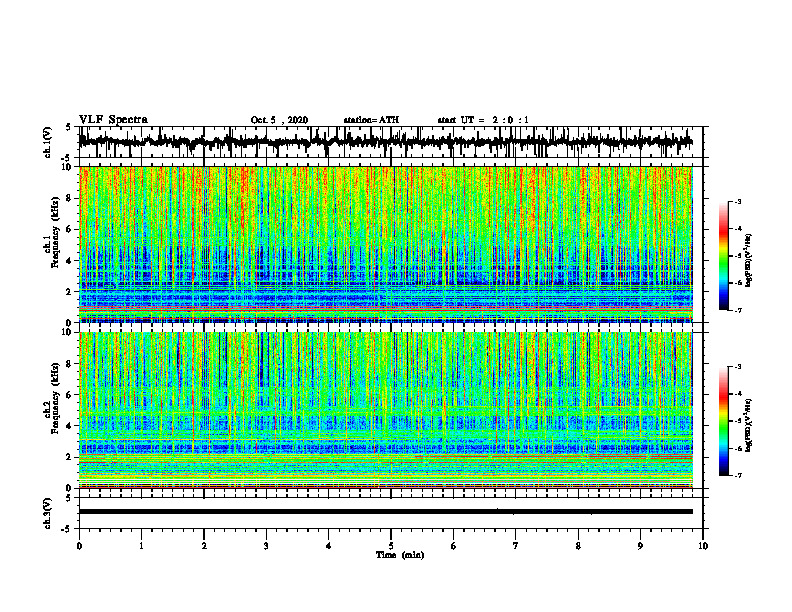This screenshot has height=612, width=792.
Task: Click the ch.1 spectrogram color bar
Action: (724, 256)
